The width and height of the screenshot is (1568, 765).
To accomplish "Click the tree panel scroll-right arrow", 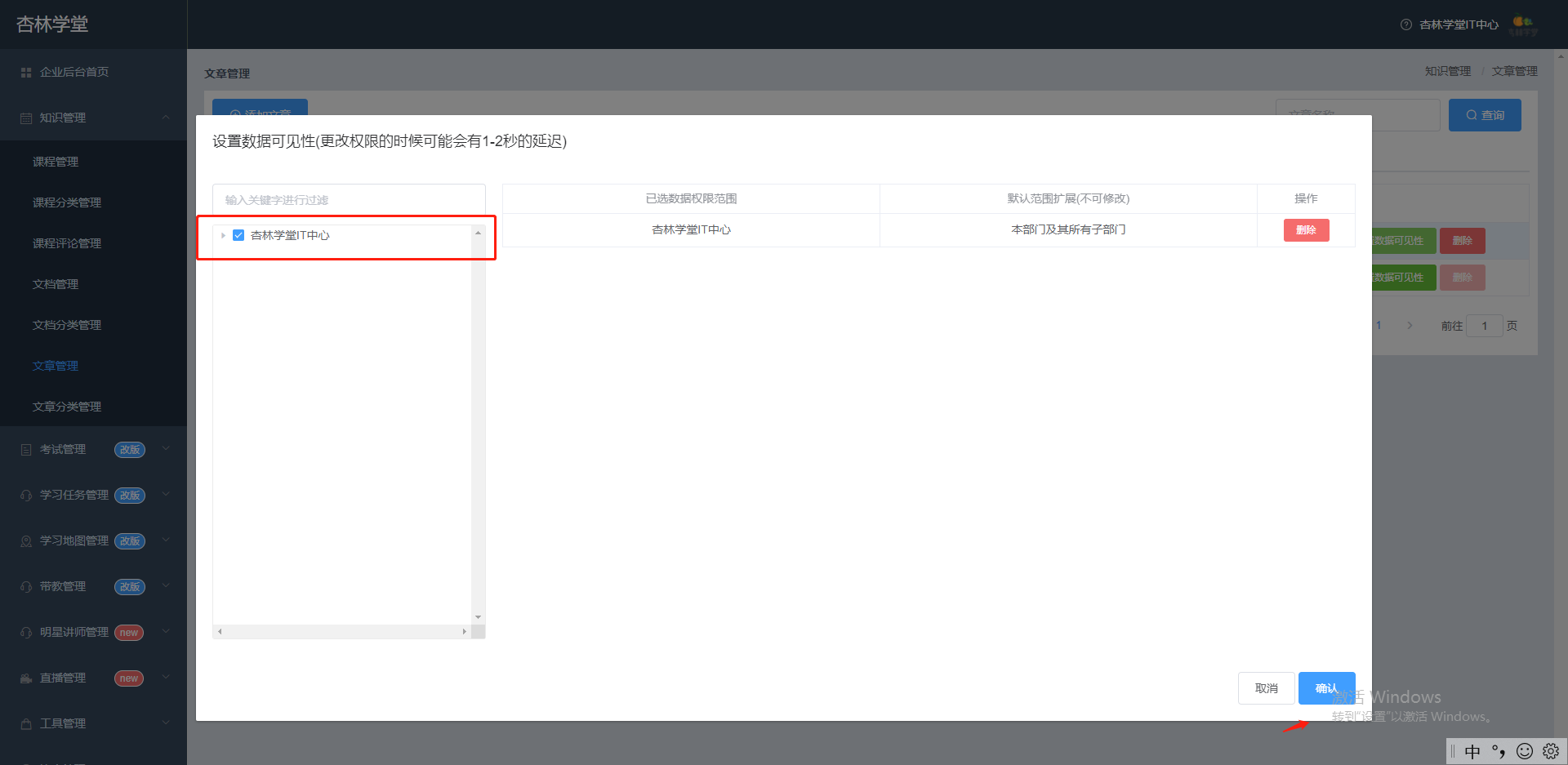I will pyautogui.click(x=465, y=631).
